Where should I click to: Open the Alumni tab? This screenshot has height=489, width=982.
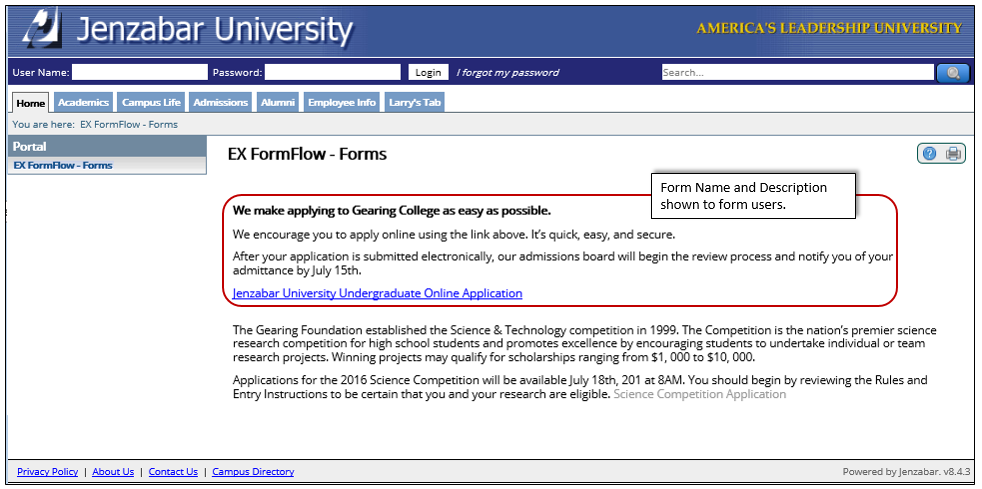tap(278, 103)
